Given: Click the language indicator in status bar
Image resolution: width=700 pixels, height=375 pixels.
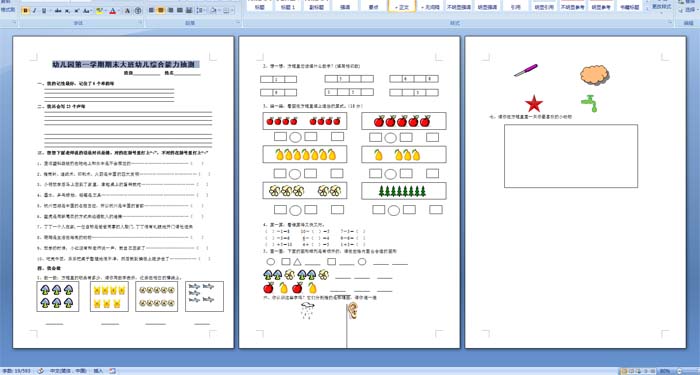Looking at the screenshot, I should [x=68, y=371].
